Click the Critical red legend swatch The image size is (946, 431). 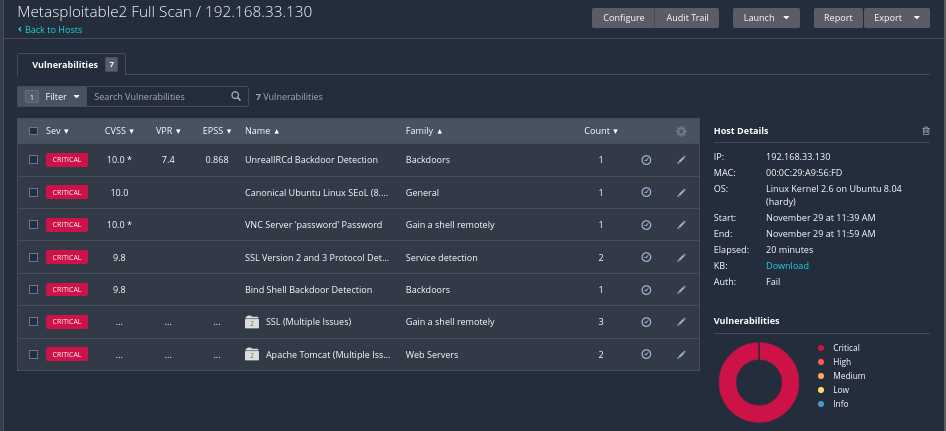(821, 348)
